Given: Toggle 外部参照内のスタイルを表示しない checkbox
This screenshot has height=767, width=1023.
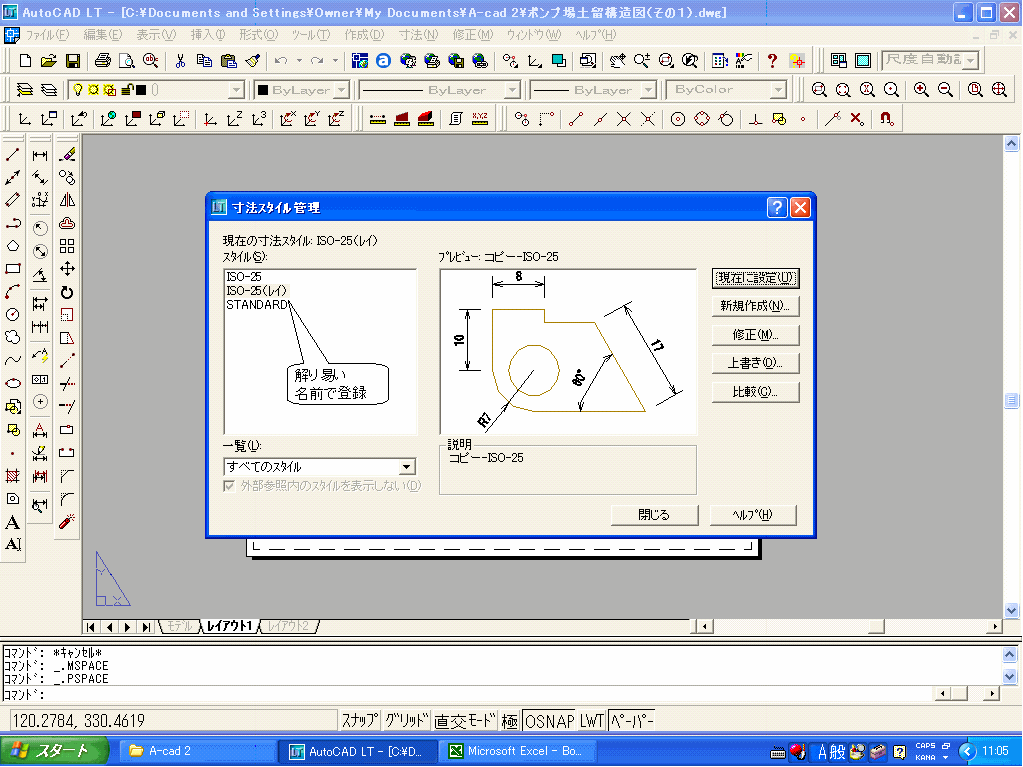Looking at the screenshot, I should point(229,486).
